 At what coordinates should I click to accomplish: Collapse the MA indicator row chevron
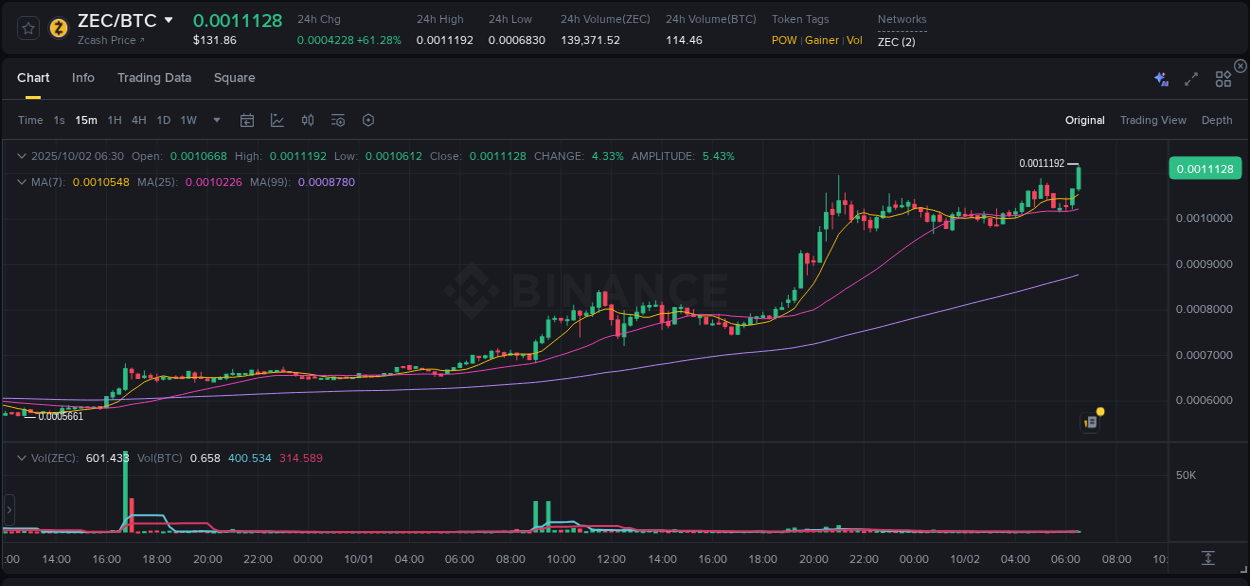[x=21, y=182]
